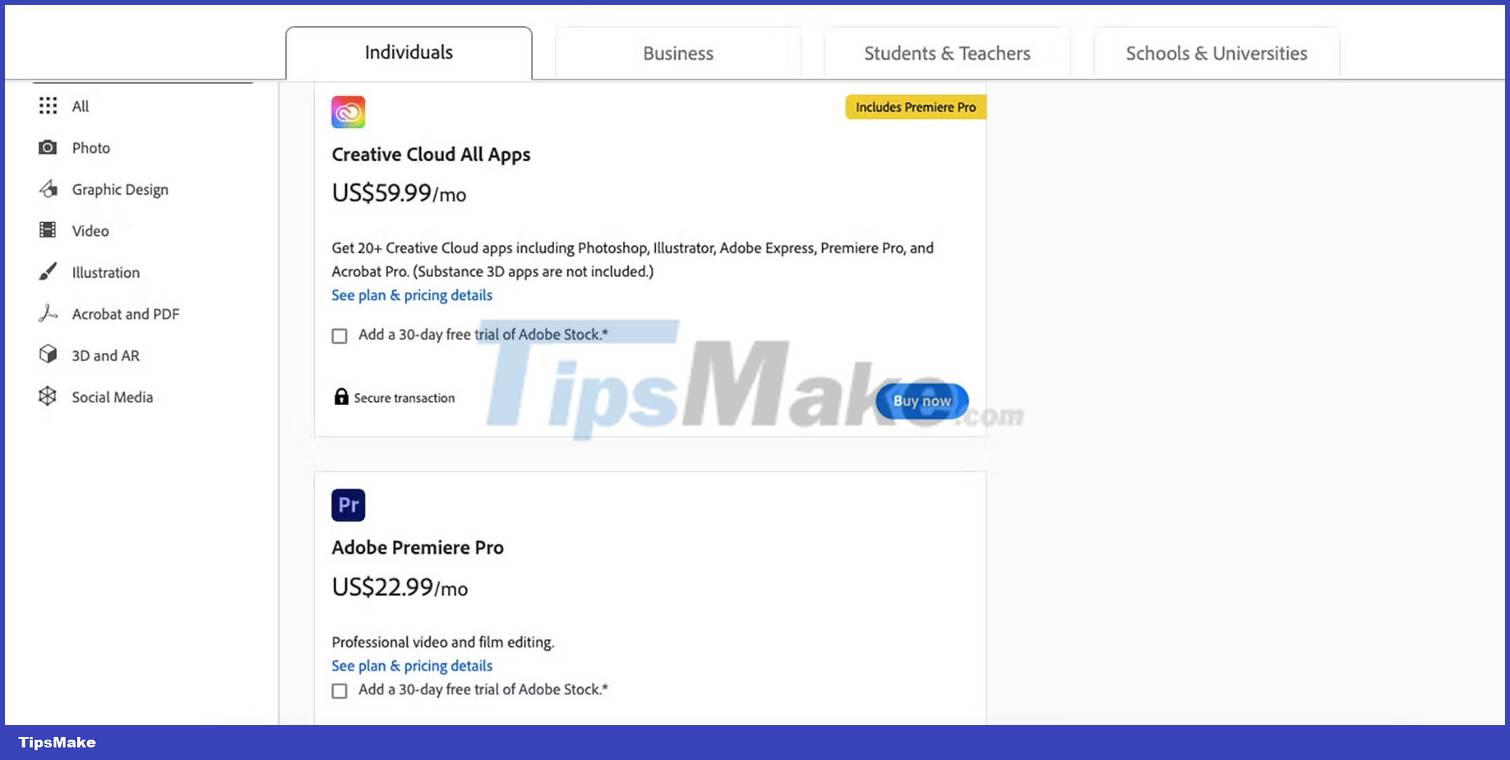This screenshot has height=760, width=1510.
Task: Click the 3D and AR cube icon
Action: tap(48, 355)
